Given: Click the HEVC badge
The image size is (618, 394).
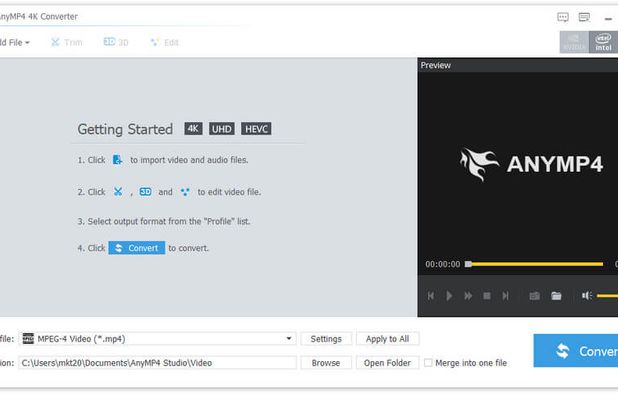Looking at the screenshot, I should [x=256, y=128].
